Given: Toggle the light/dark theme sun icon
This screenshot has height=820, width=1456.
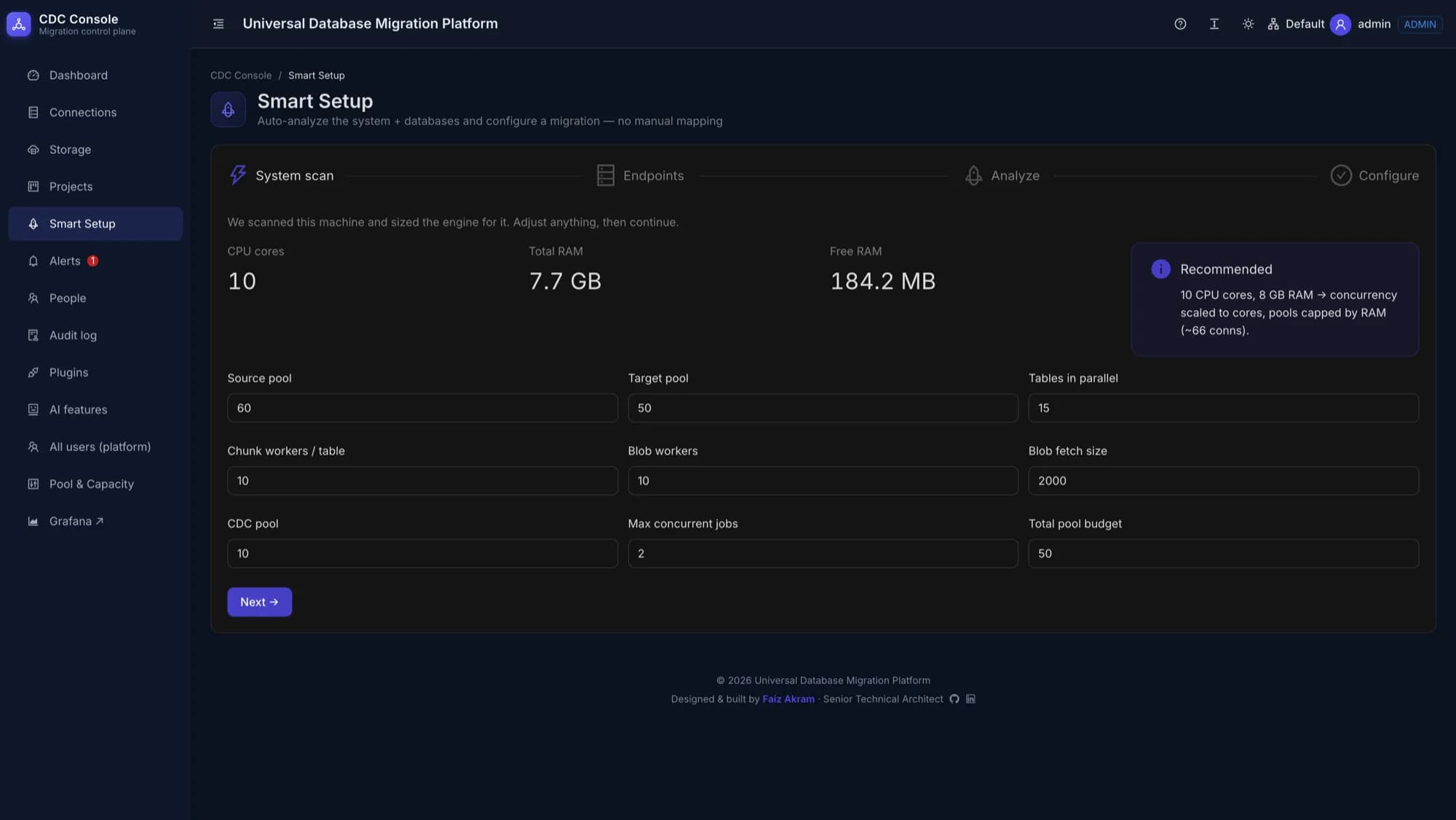Looking at the screenshot, I should click(1248, 24).
